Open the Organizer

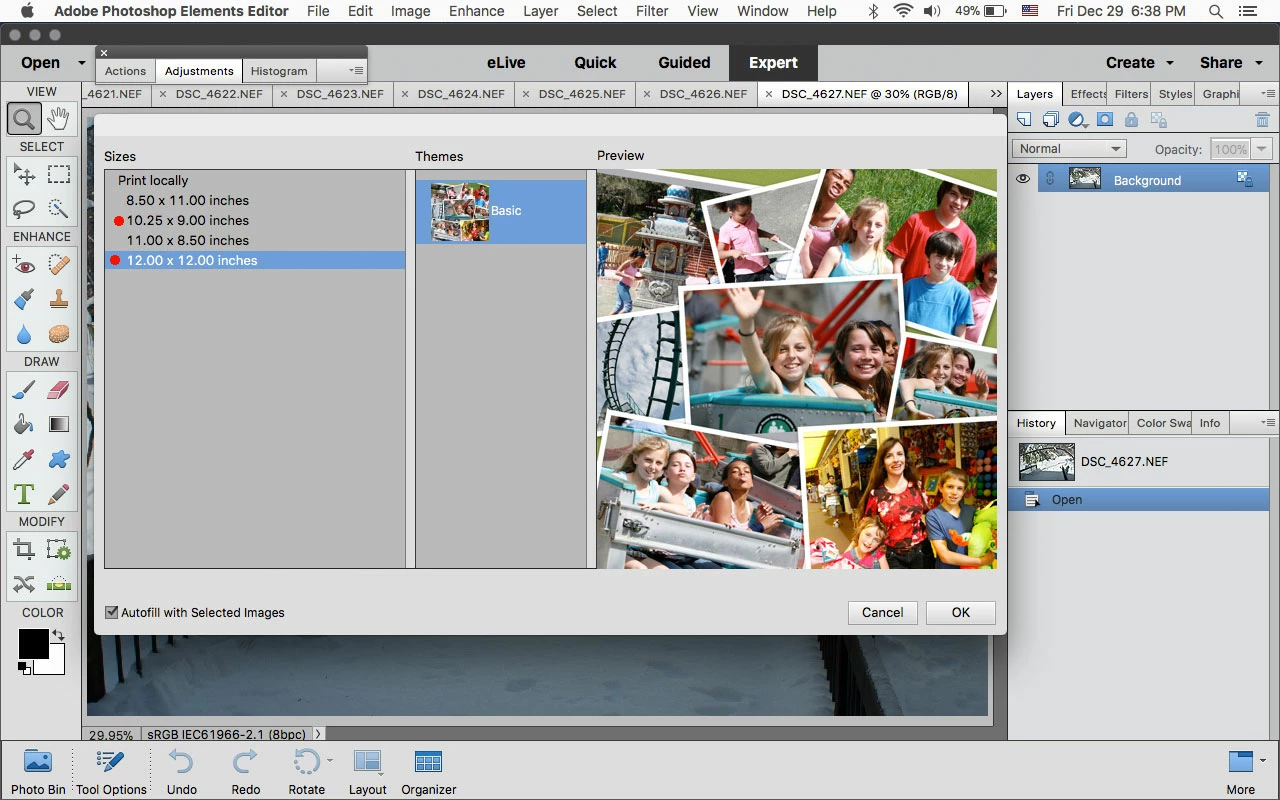(x=428, y=772)
